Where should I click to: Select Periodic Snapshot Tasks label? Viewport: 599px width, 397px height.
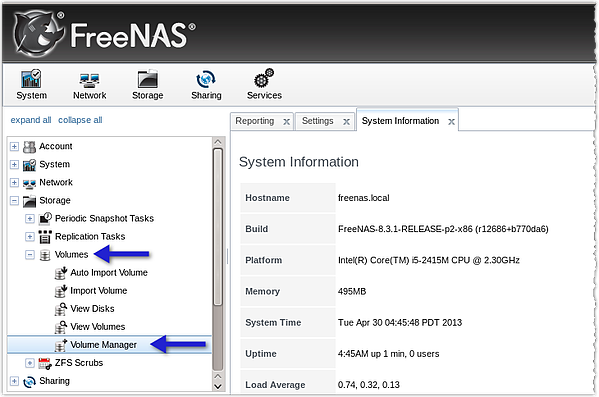click(104, 218)
